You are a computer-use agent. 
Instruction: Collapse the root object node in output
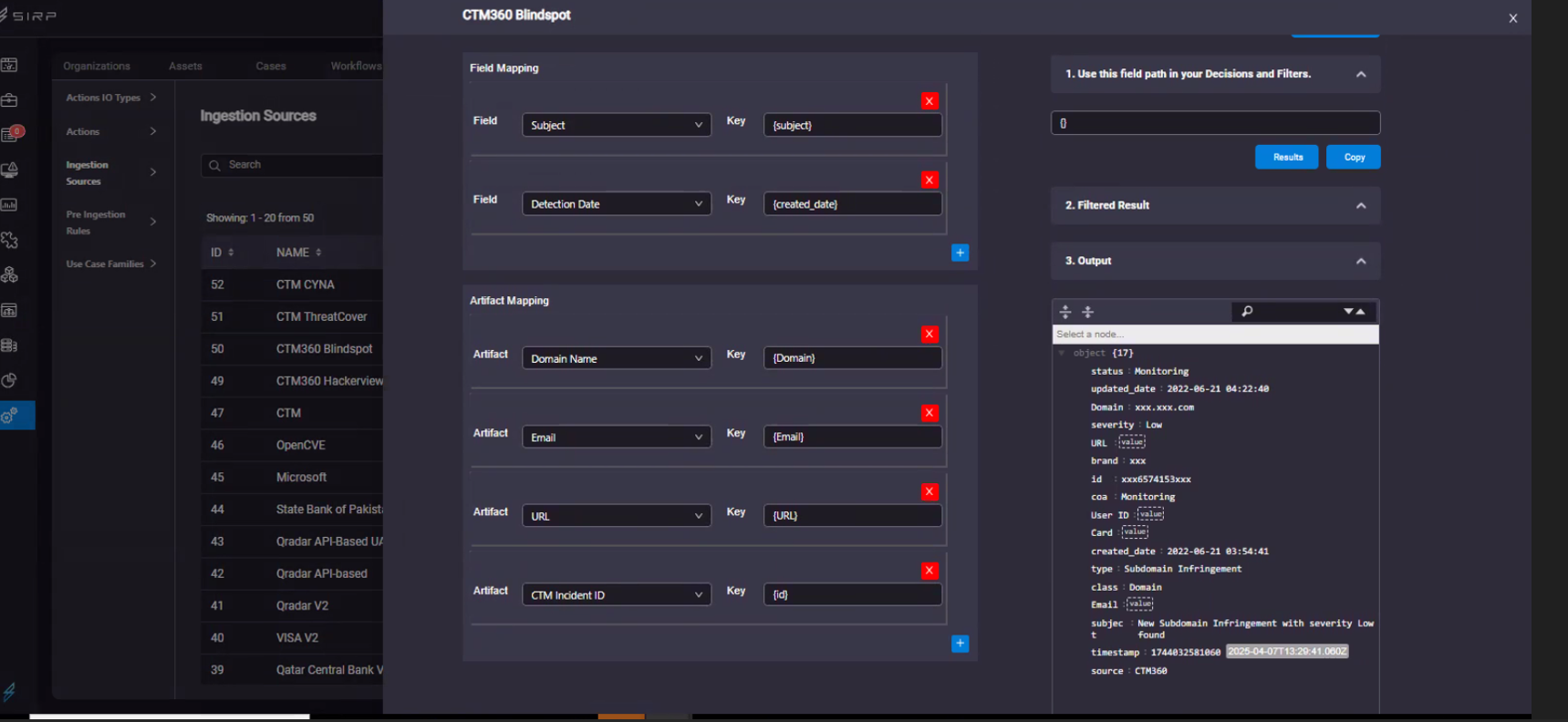point(1062,353)
